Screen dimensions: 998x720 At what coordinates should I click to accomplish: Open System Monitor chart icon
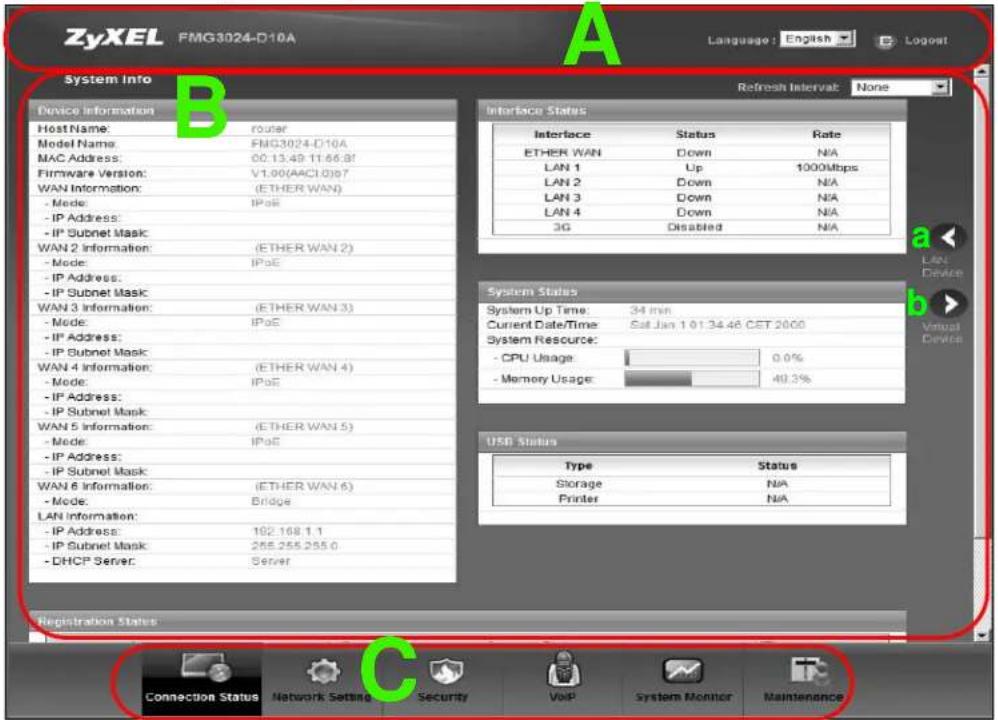(682, 670)
